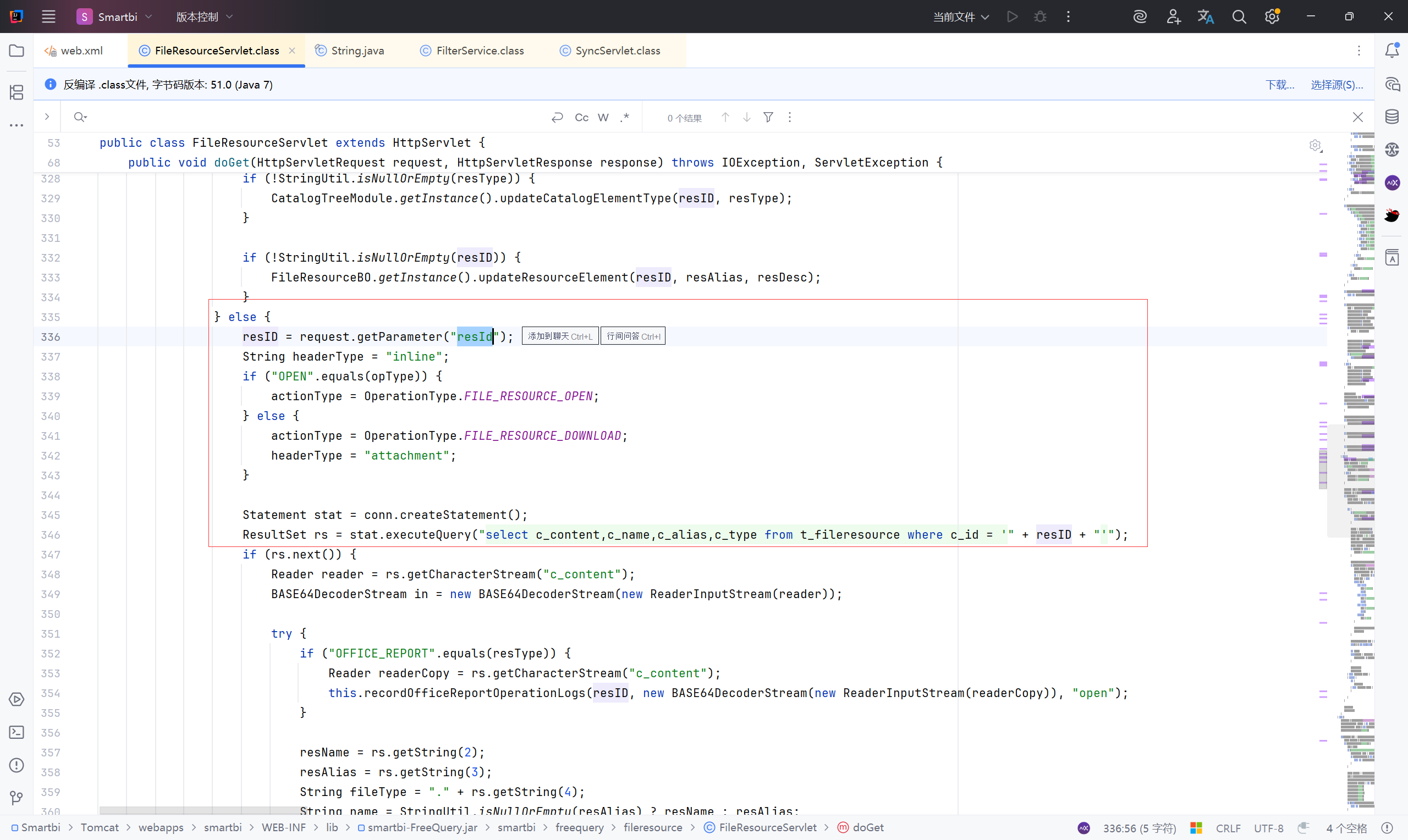Open the 当前文件 run configuration dropdown
This screenshot has height=840, width=1408.
pyautogui.click(x=961, y=17)
